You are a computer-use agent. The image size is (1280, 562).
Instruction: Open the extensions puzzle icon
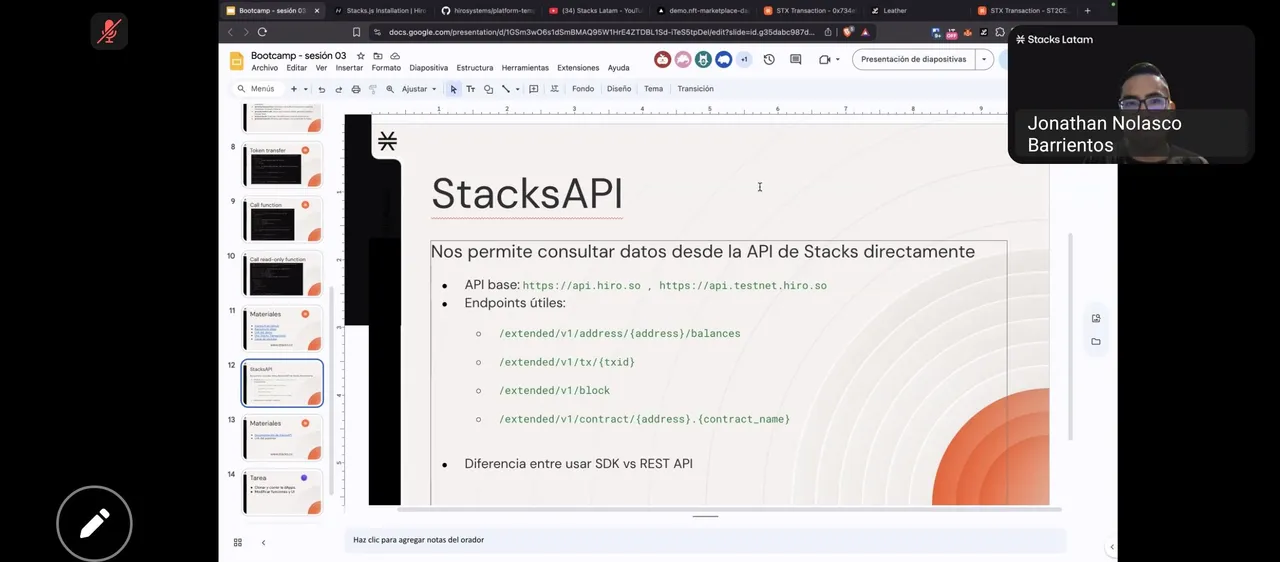click(1000, 32)
